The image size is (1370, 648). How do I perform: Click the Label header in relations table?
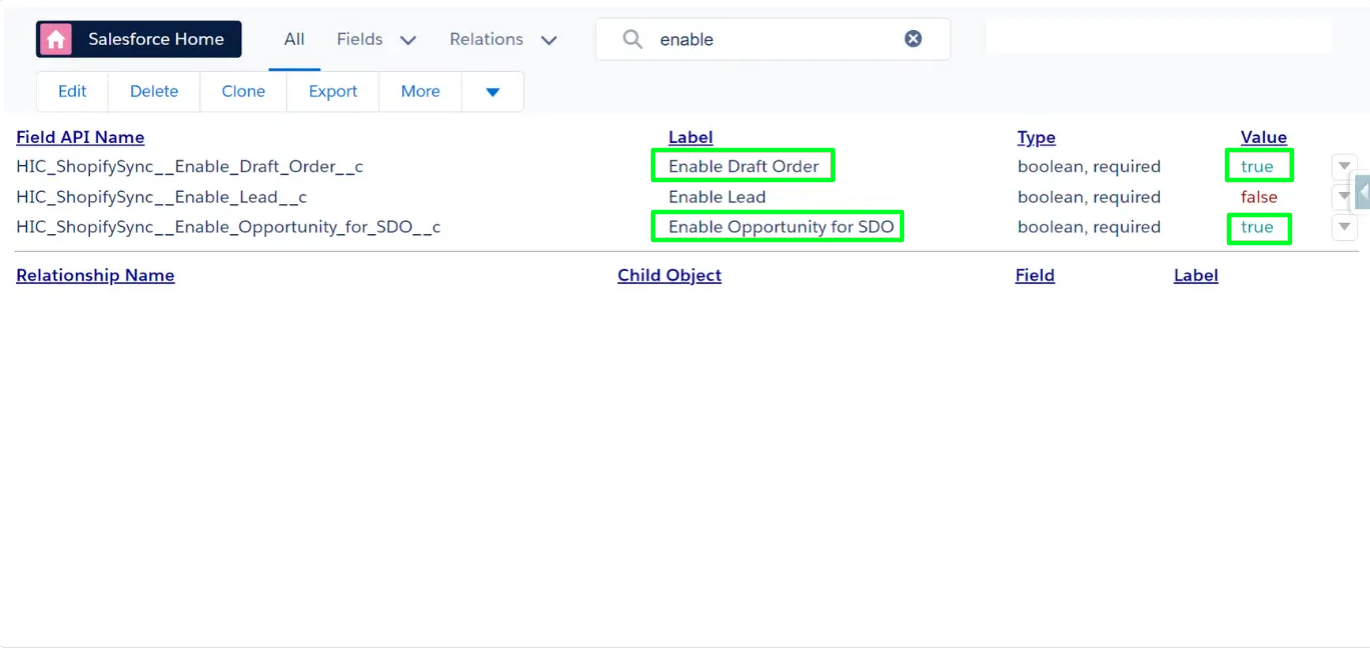[x=1195, y=275]
